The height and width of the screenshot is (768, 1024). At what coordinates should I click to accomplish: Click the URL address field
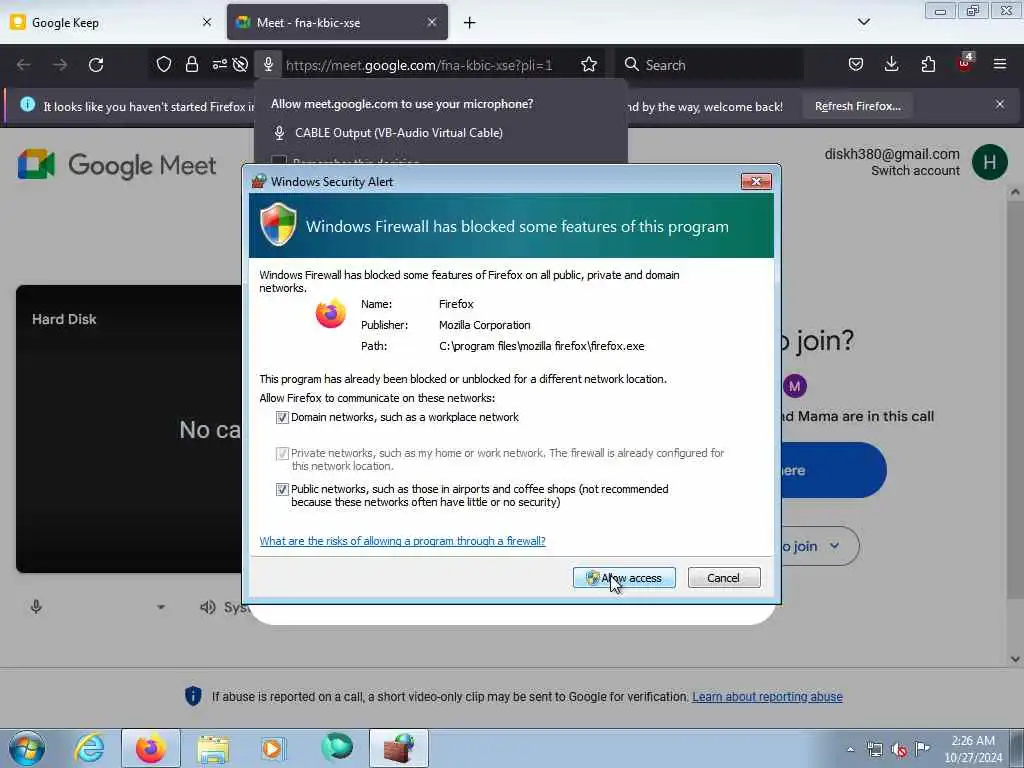point(418,65)
